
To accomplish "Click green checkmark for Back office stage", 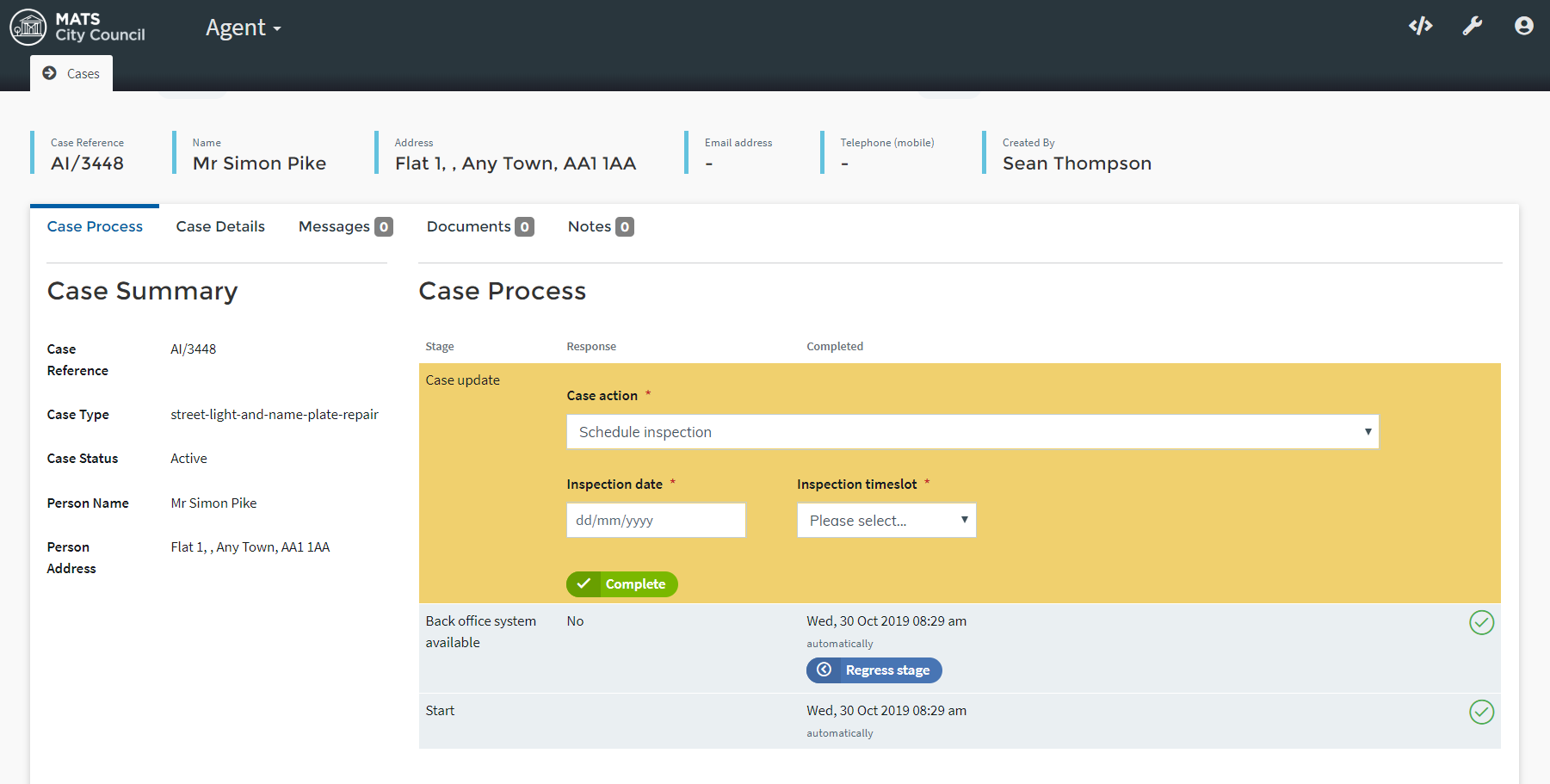I will click(x=1481, y=622).
